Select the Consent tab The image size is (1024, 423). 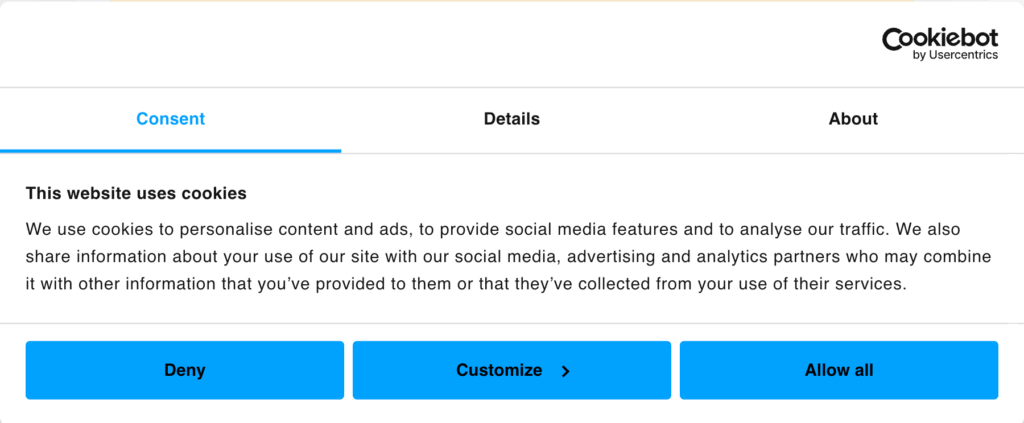coord(170,119)
